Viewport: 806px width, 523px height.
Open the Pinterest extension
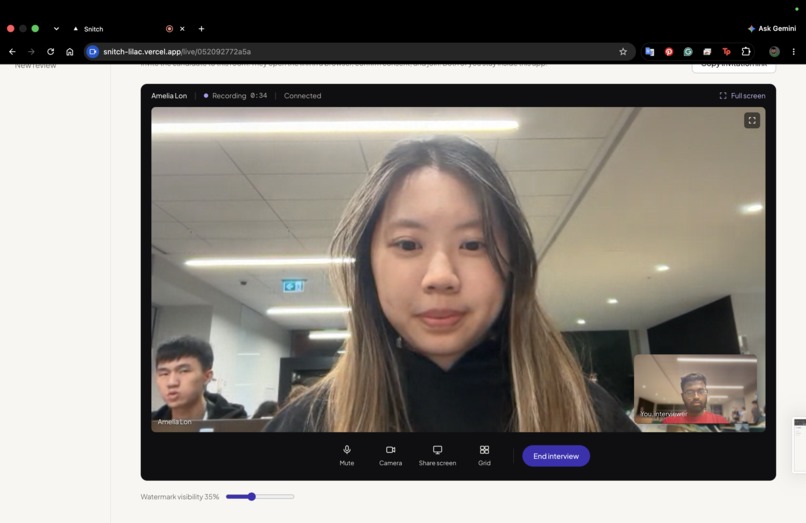pos(669,51)
